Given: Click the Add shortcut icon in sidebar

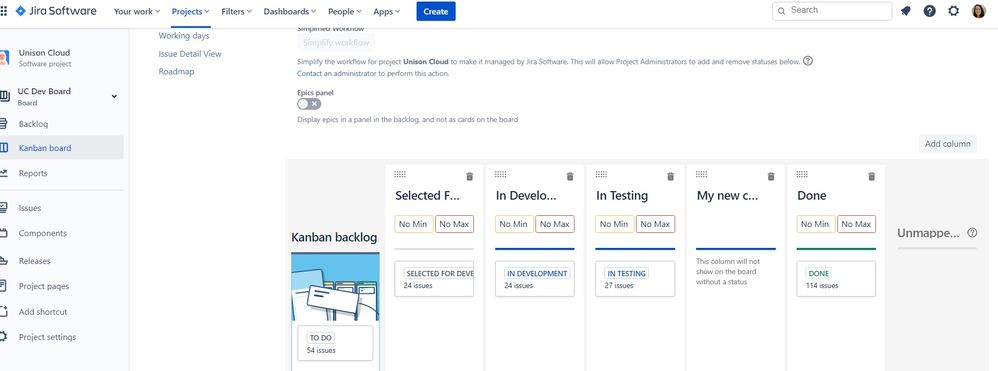Looking at the screenshot, I should click(4, 312).
